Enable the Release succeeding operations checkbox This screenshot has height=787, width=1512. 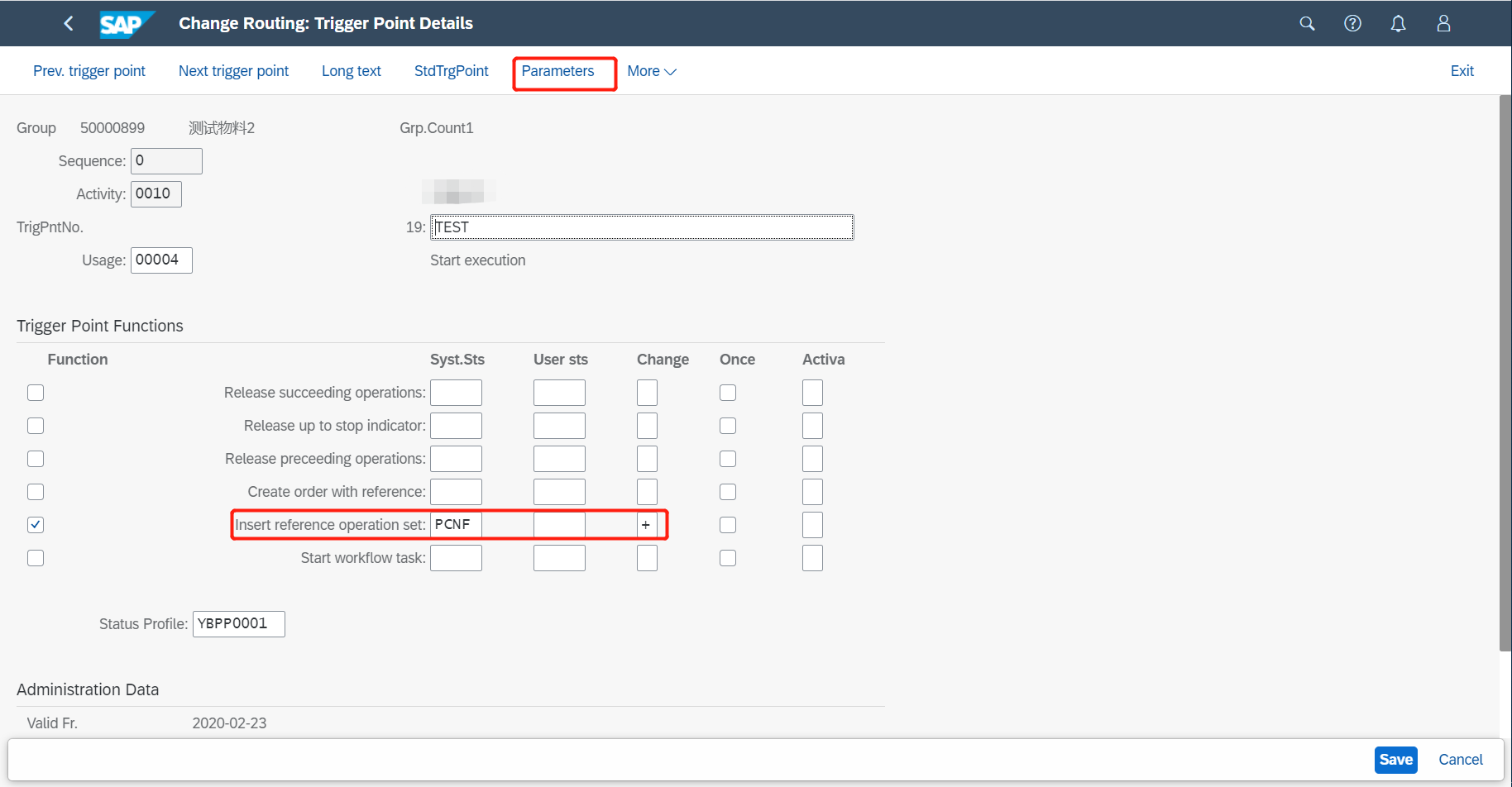pos(35,392)
